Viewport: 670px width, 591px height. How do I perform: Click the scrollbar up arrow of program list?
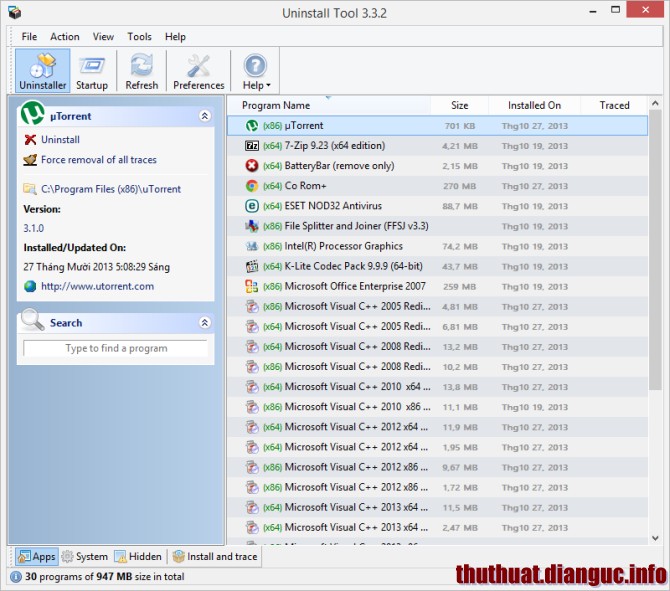click(655, 103)
